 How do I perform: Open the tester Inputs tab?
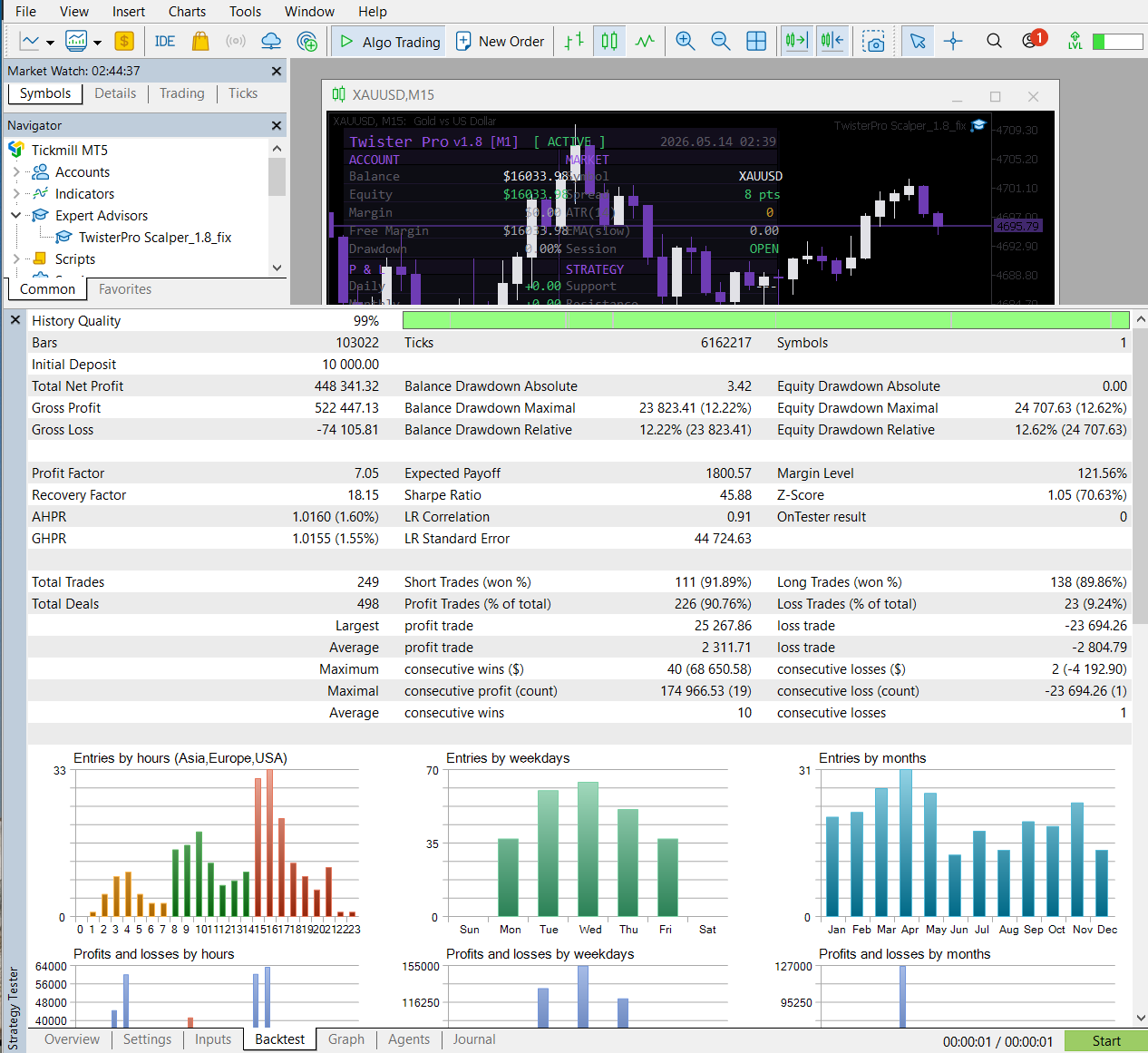213,1039
